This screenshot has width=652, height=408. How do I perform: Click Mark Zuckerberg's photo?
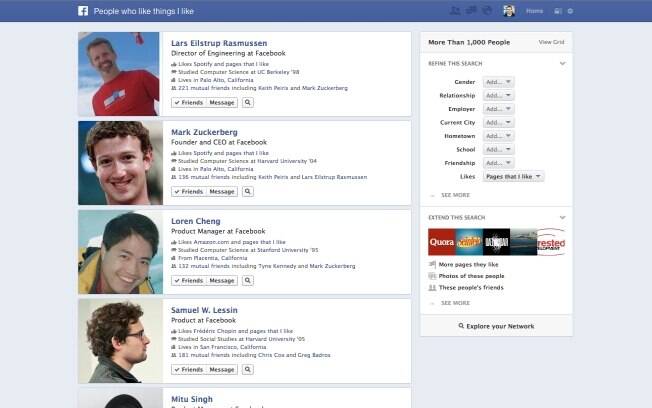[121, 163]
